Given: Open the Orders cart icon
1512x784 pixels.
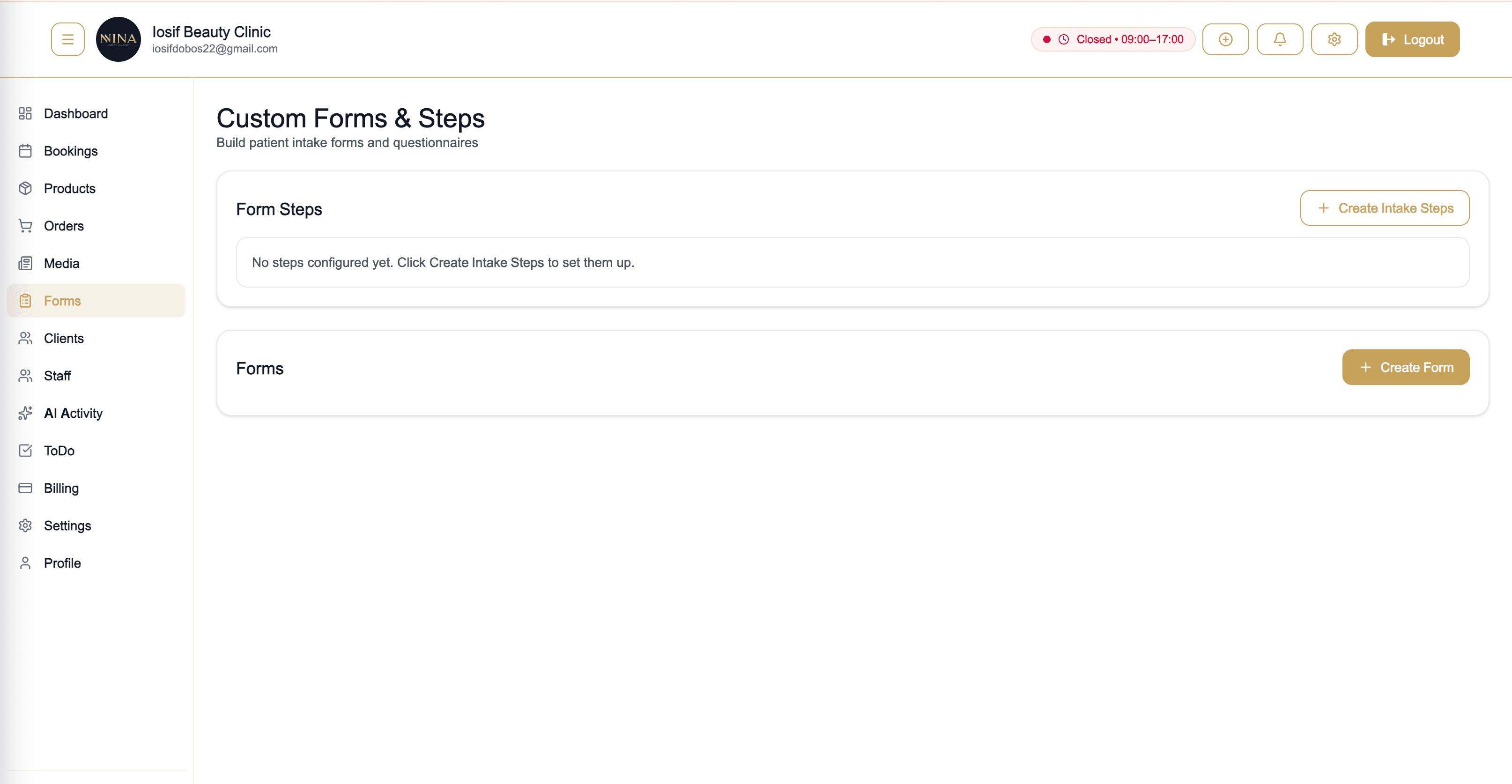Looking at the screenshot, I should [26, 226].
